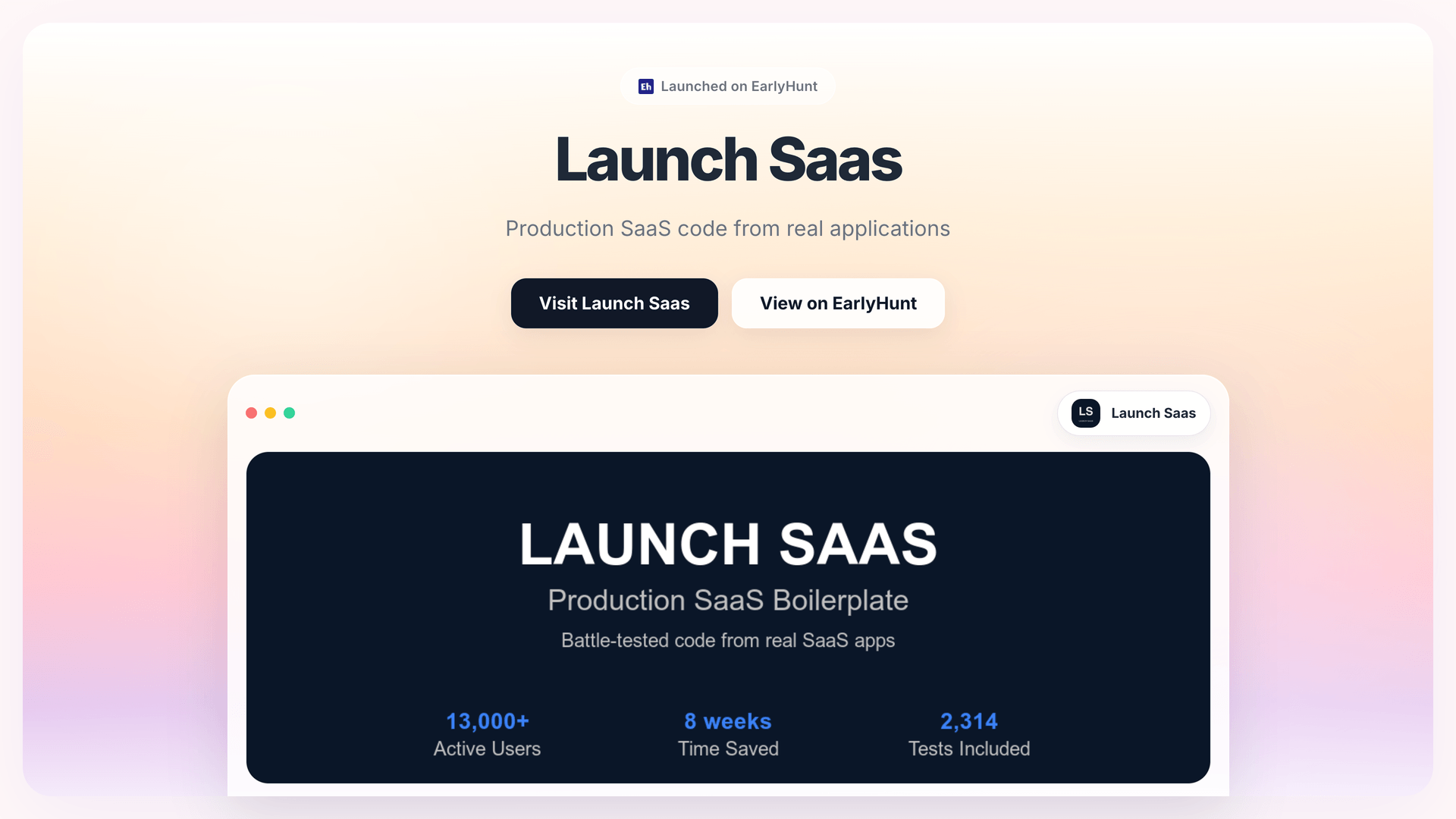Click the LAUNCH SAAS preview title
Screen dimensions: 1456x819
728,544
